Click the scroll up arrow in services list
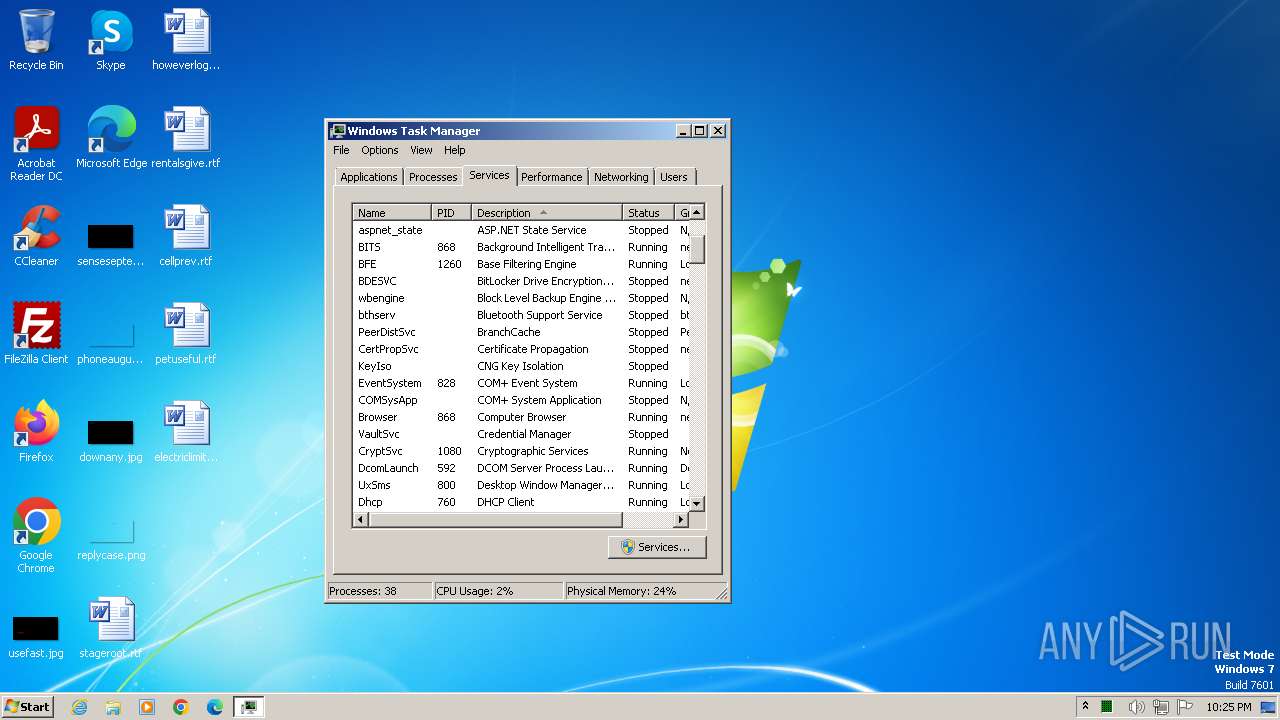Screen dimensions: 1280x720 [697, 212]
